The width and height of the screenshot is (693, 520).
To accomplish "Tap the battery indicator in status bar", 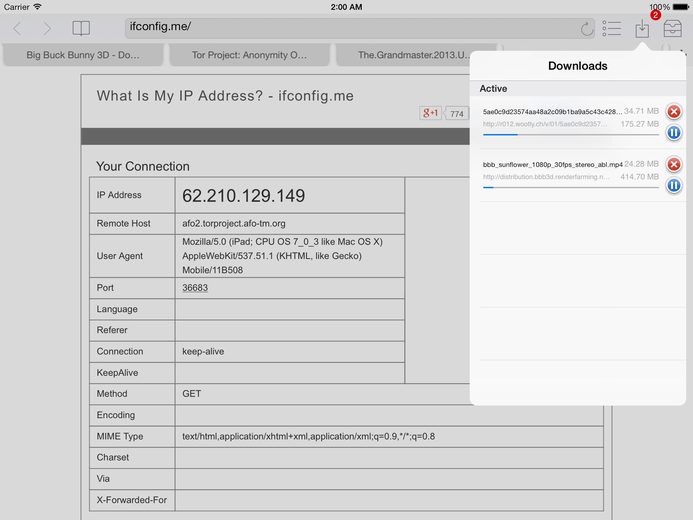I will (x=680, y=7).
